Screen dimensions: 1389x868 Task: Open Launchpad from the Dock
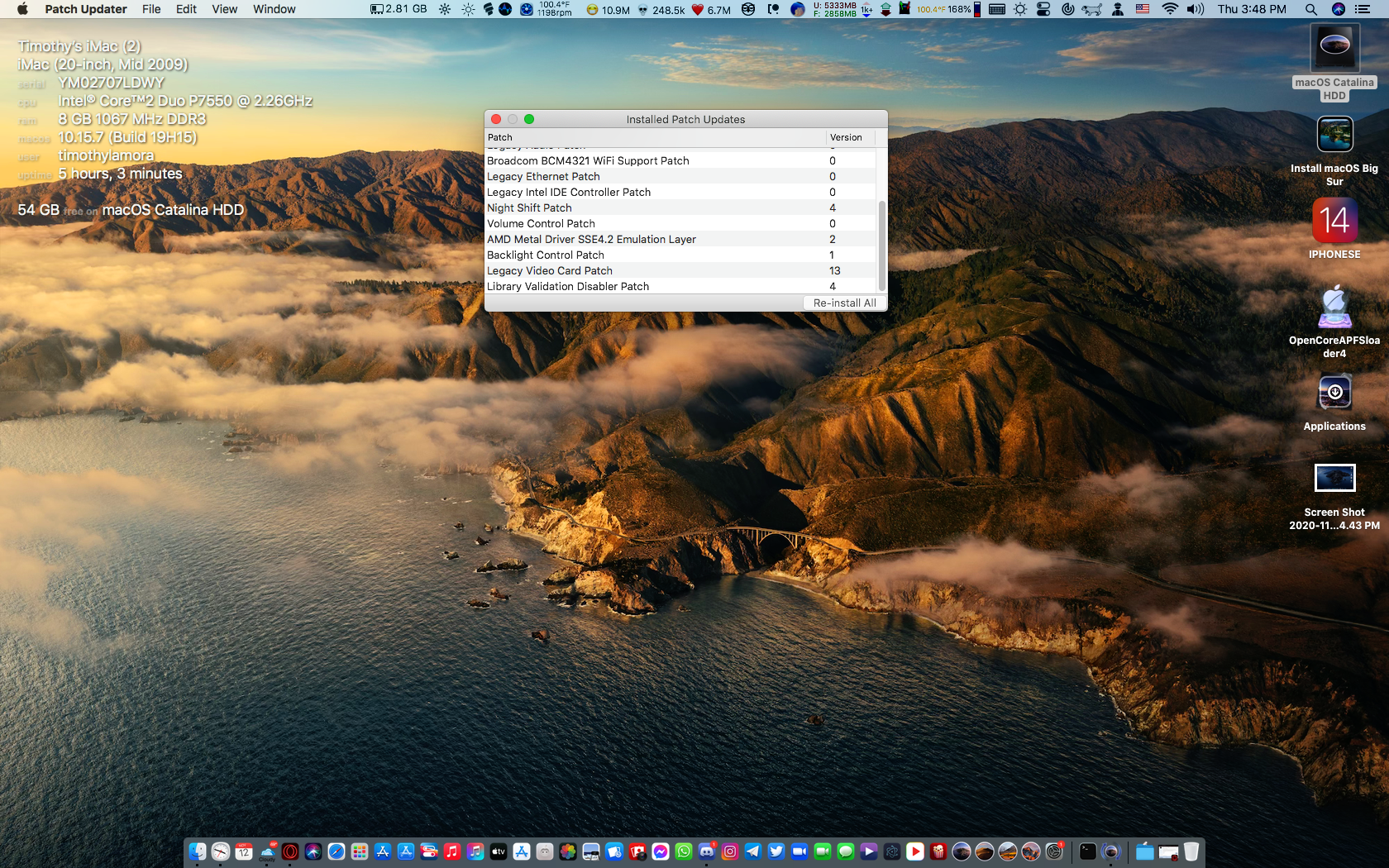tap(360, 851)
